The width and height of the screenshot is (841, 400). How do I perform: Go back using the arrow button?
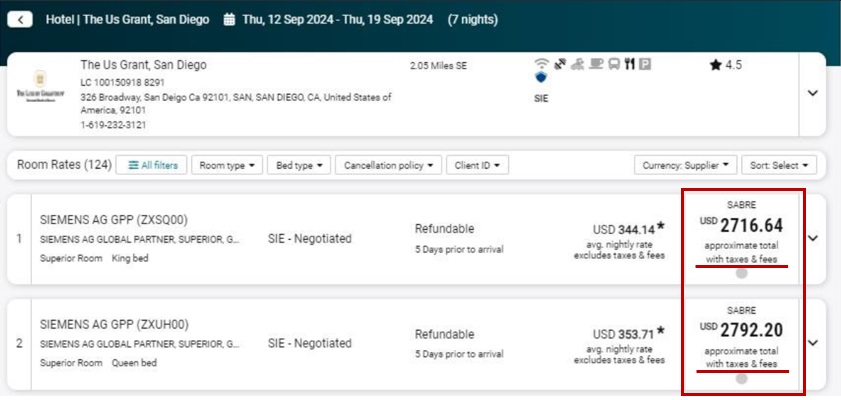20,20
